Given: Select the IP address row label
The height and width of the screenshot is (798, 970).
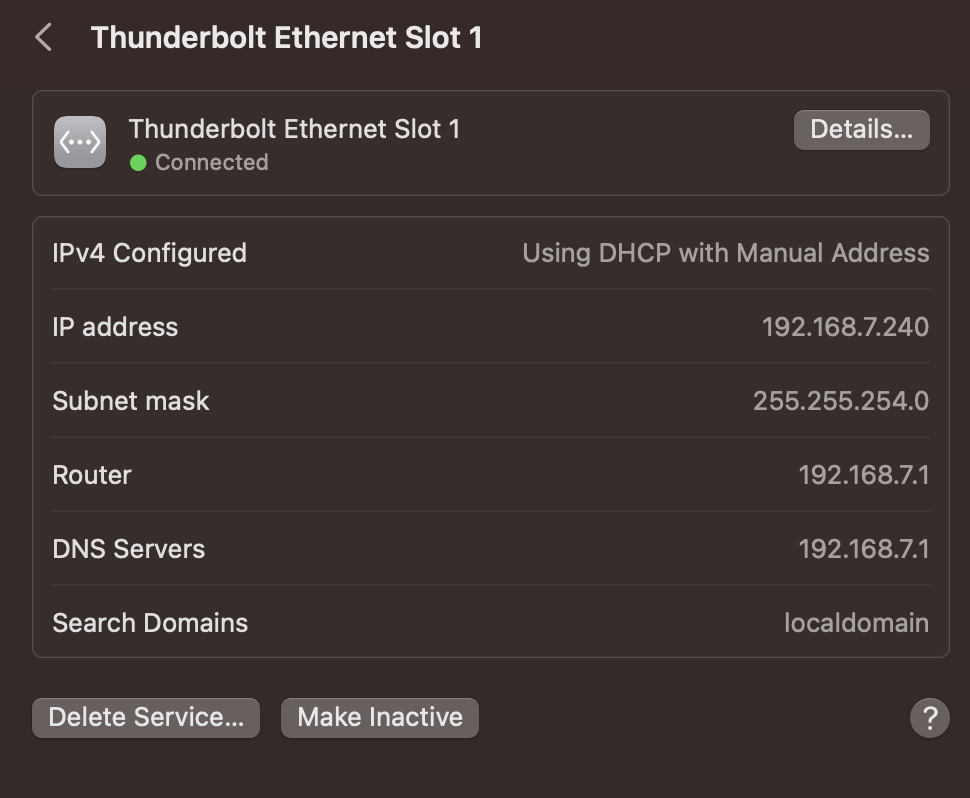Looking at the screenshot, I should click(x=115, y=327).
